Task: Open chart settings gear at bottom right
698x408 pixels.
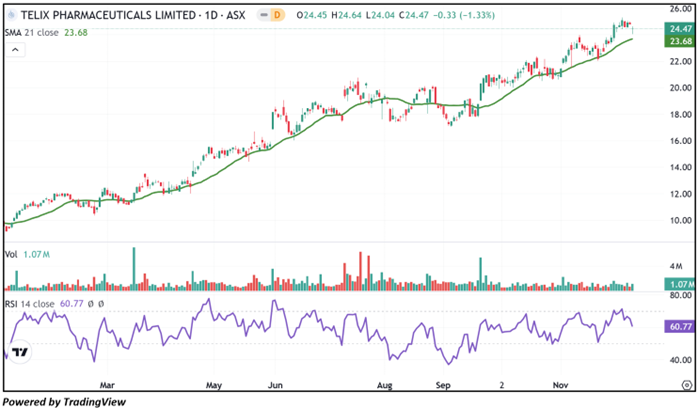Action: 687,385
